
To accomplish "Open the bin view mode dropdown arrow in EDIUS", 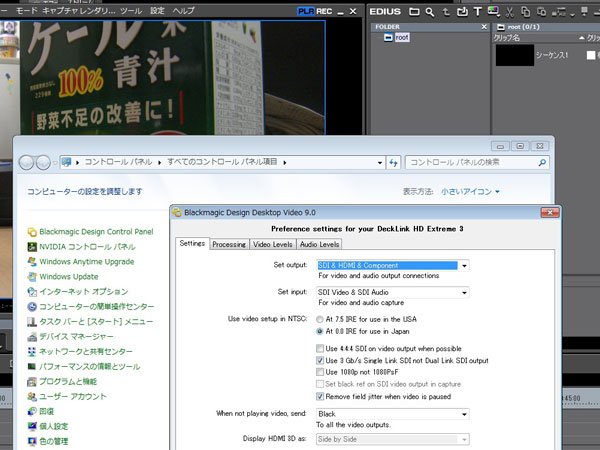I will (572, 15).
